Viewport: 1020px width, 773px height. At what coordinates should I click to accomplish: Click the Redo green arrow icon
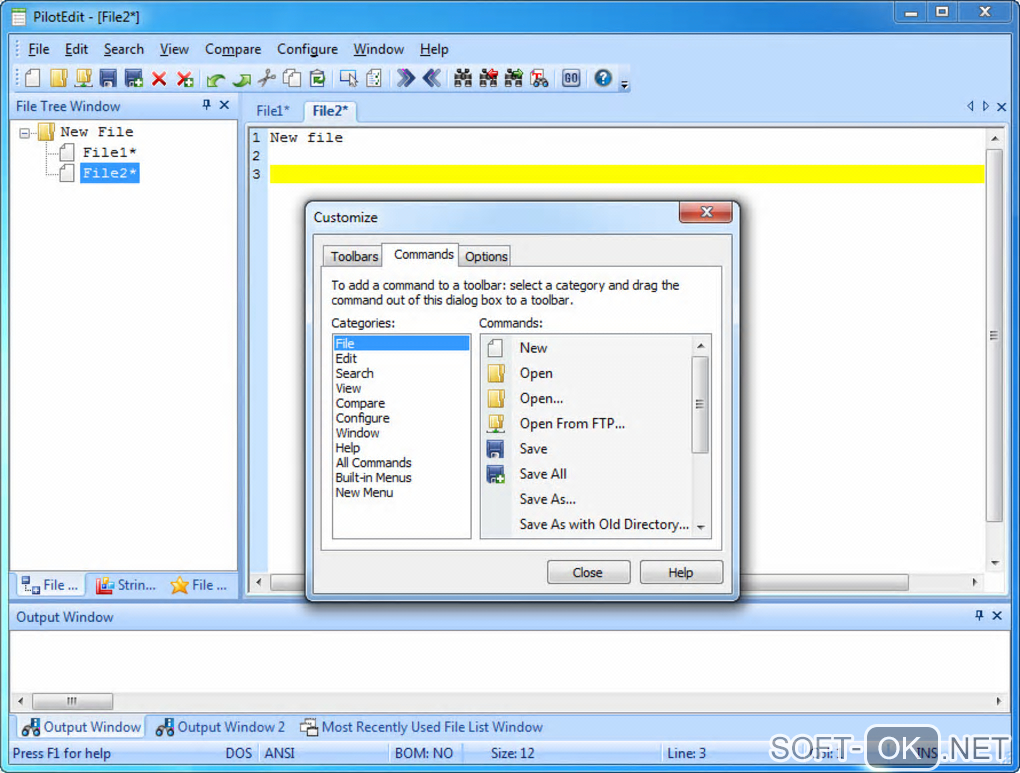tap(241, 80)
